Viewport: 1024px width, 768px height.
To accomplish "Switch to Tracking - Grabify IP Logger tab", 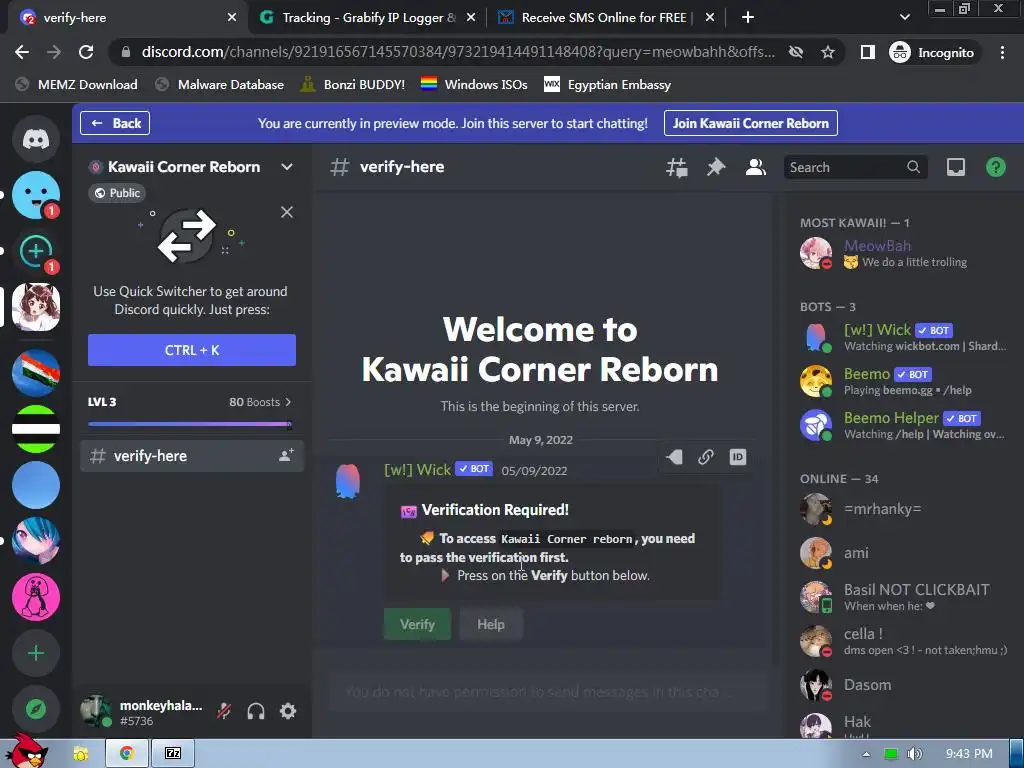I will pos(366,18).
